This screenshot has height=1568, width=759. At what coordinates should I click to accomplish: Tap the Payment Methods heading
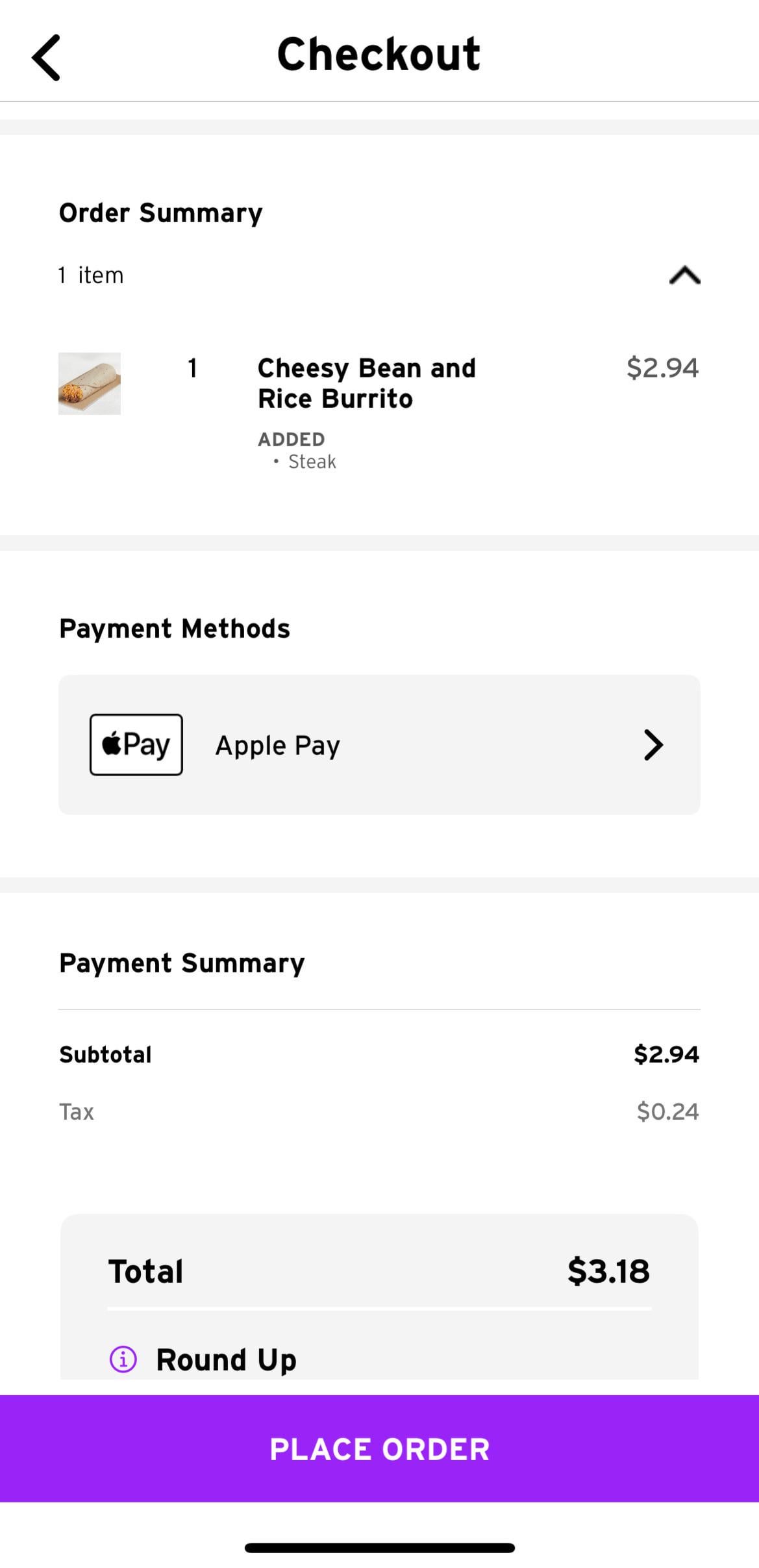pyautogui.click(x=175, y=629)
